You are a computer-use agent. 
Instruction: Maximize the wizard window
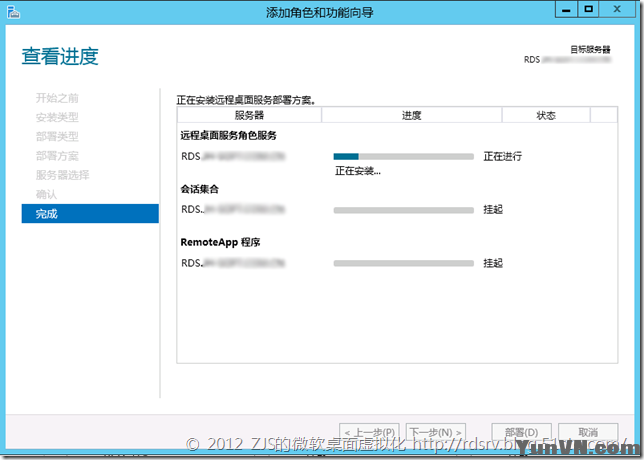pyautogui.click(x=589, y=9)
